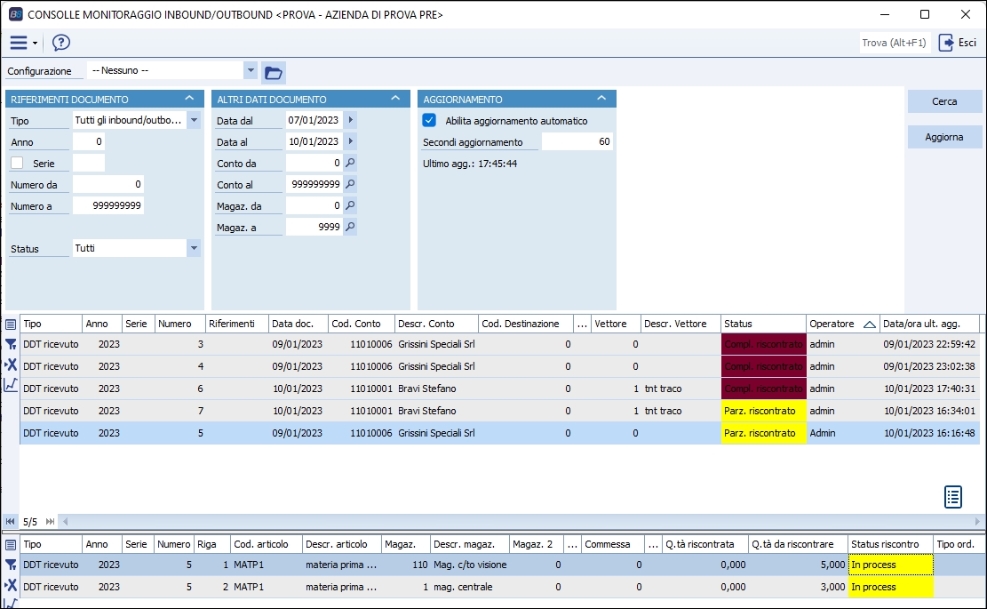Toggle Abilita aggiornamento automatico checkbox
Viewport: 987px width, 609px height.
[x=430, y=121]
